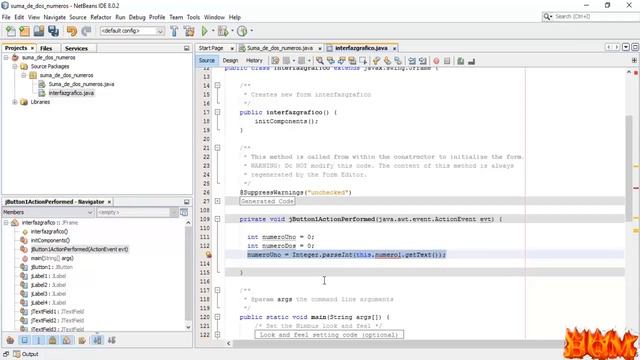Image resolution: width=640 pixels, height=360 pixels.
Task: Open the Refactor menu
Action: tap(101, 17)
